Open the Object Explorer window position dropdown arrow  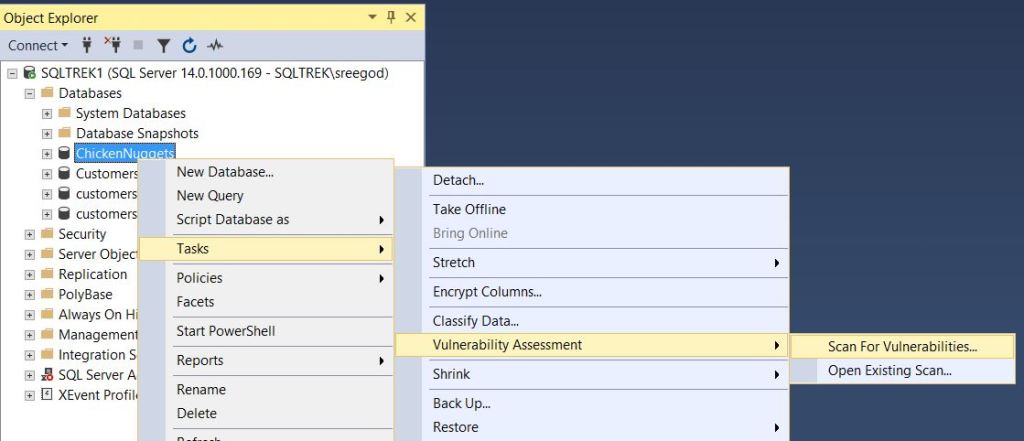373,17
